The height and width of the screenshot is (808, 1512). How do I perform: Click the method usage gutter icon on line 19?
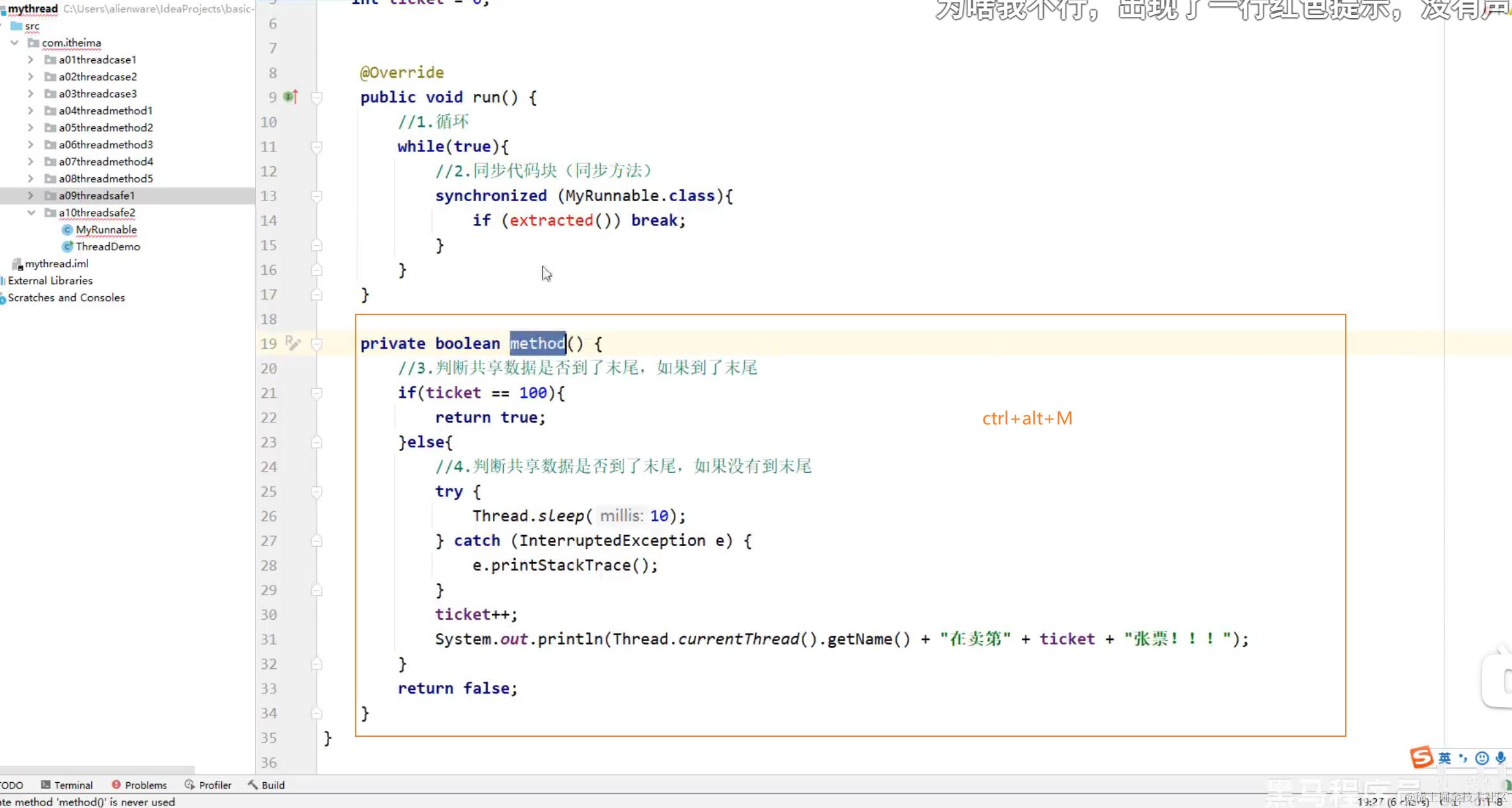click(x=292, y=344)
